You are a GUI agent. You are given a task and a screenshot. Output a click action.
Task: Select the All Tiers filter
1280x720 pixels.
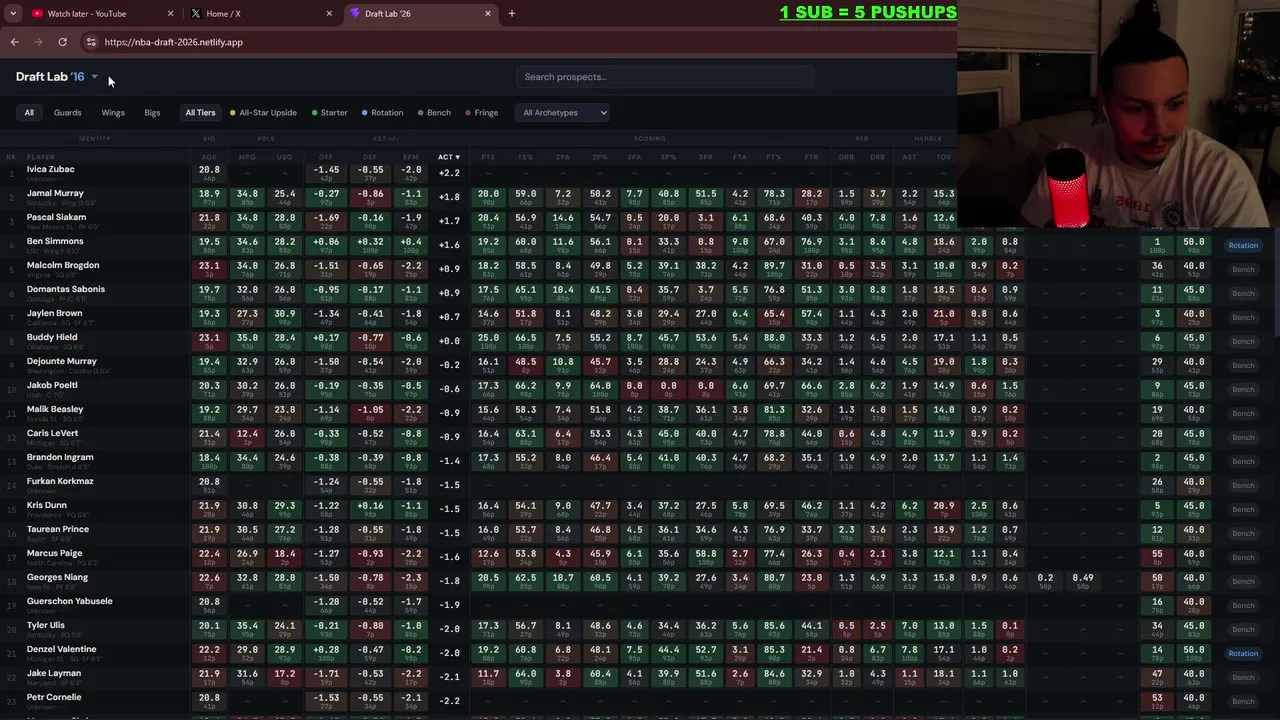point(200,113)
